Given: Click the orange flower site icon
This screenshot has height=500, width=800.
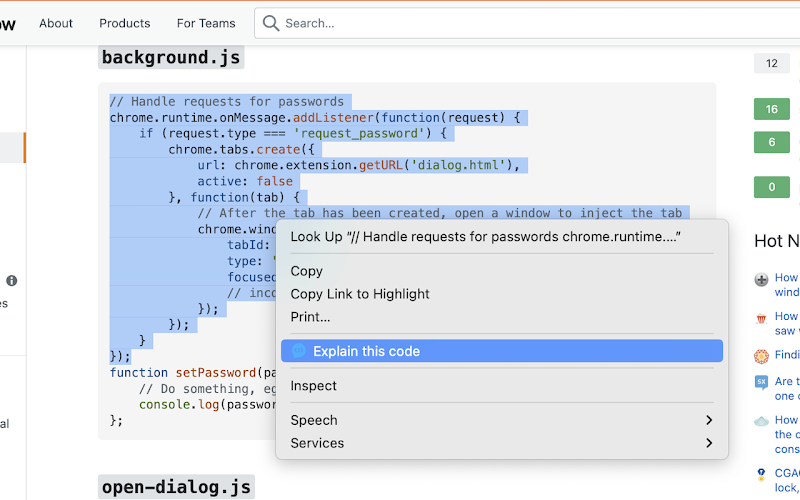Looking at the screenshot, I should pos(761,356).
